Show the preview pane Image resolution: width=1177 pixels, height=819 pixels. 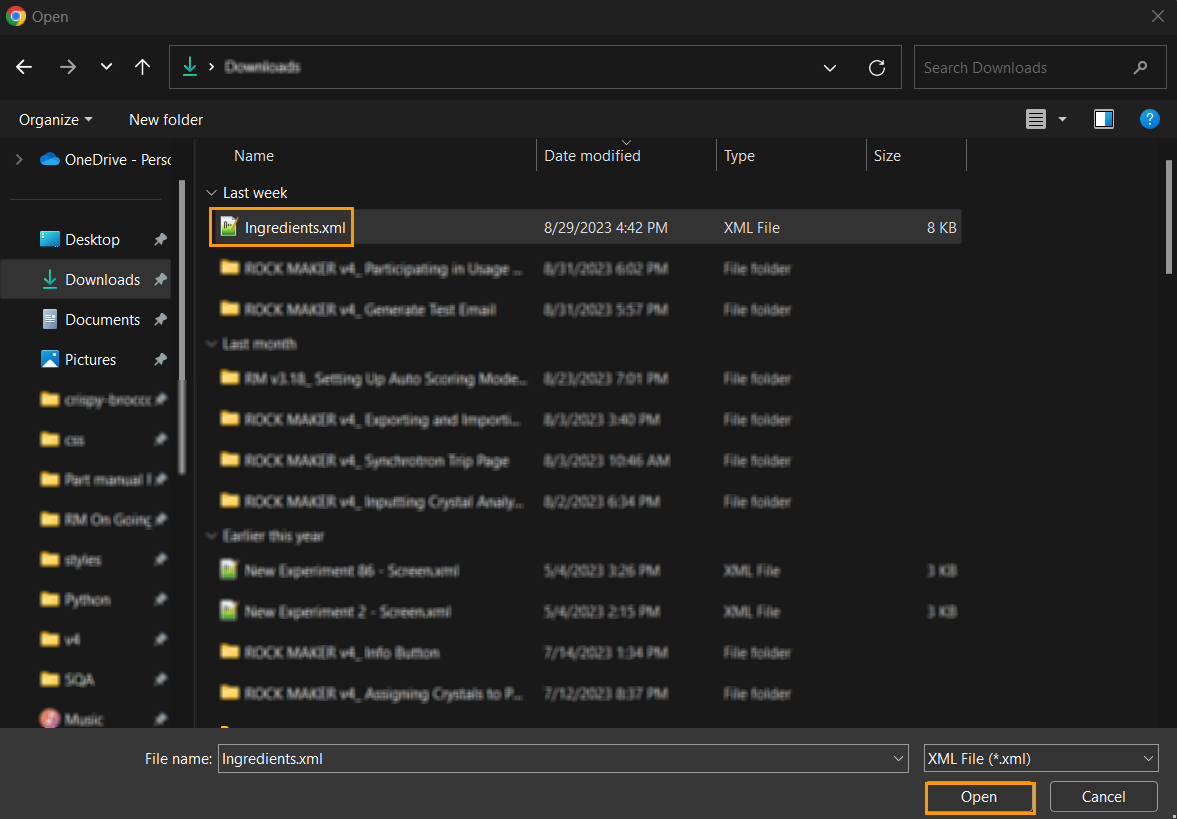1104,119
